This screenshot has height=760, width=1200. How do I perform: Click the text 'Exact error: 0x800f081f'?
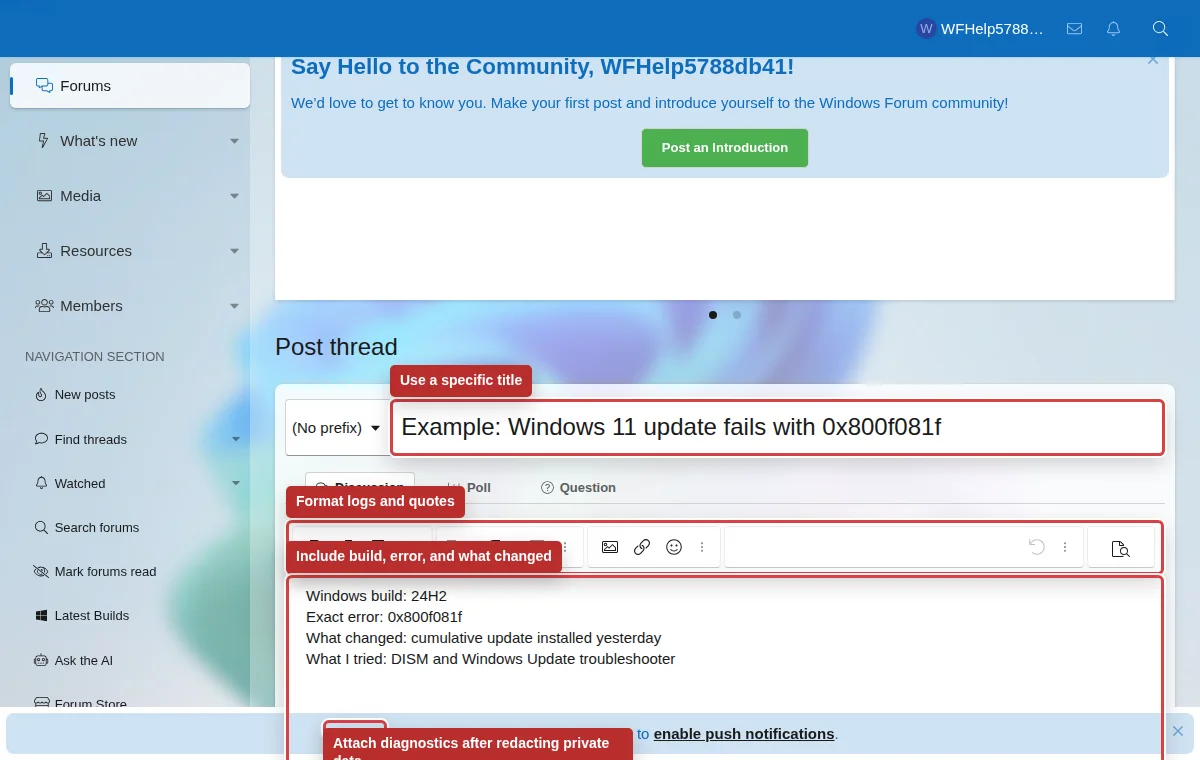click(384, 617)
